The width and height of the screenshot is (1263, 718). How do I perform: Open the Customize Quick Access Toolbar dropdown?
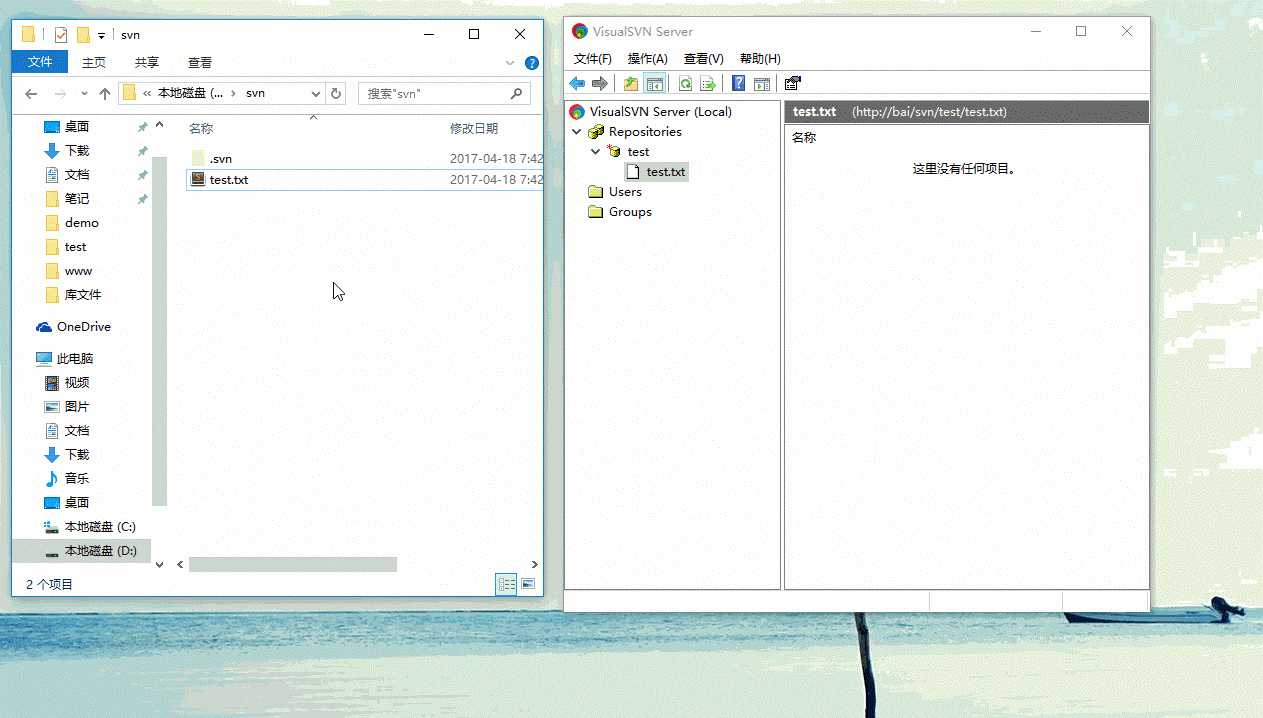pos(102,36)
